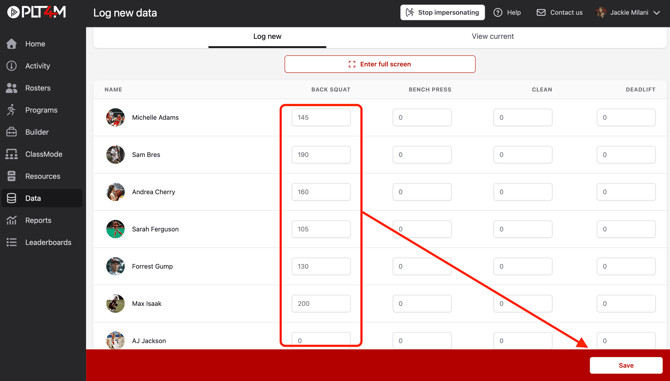670x381 pixels.
Task: Click the DEADLIFT column header
Action: click(641, 90)
